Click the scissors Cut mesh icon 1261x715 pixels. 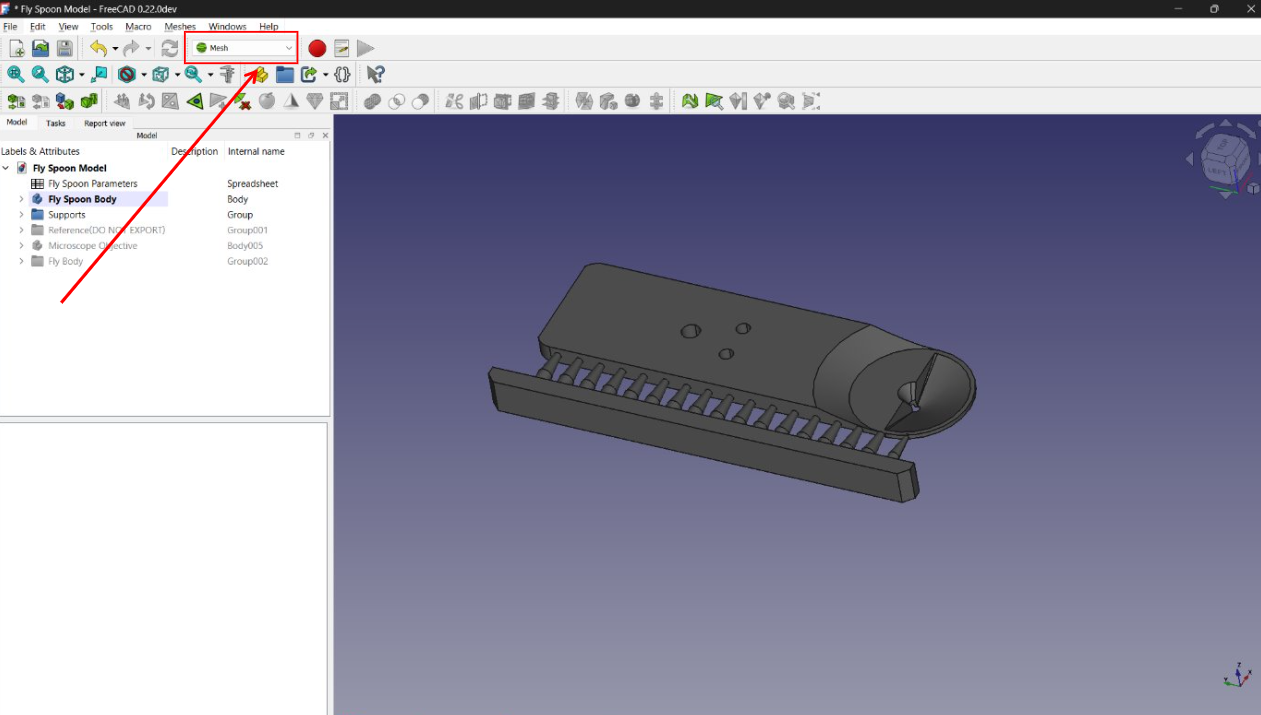pos(454,101)
